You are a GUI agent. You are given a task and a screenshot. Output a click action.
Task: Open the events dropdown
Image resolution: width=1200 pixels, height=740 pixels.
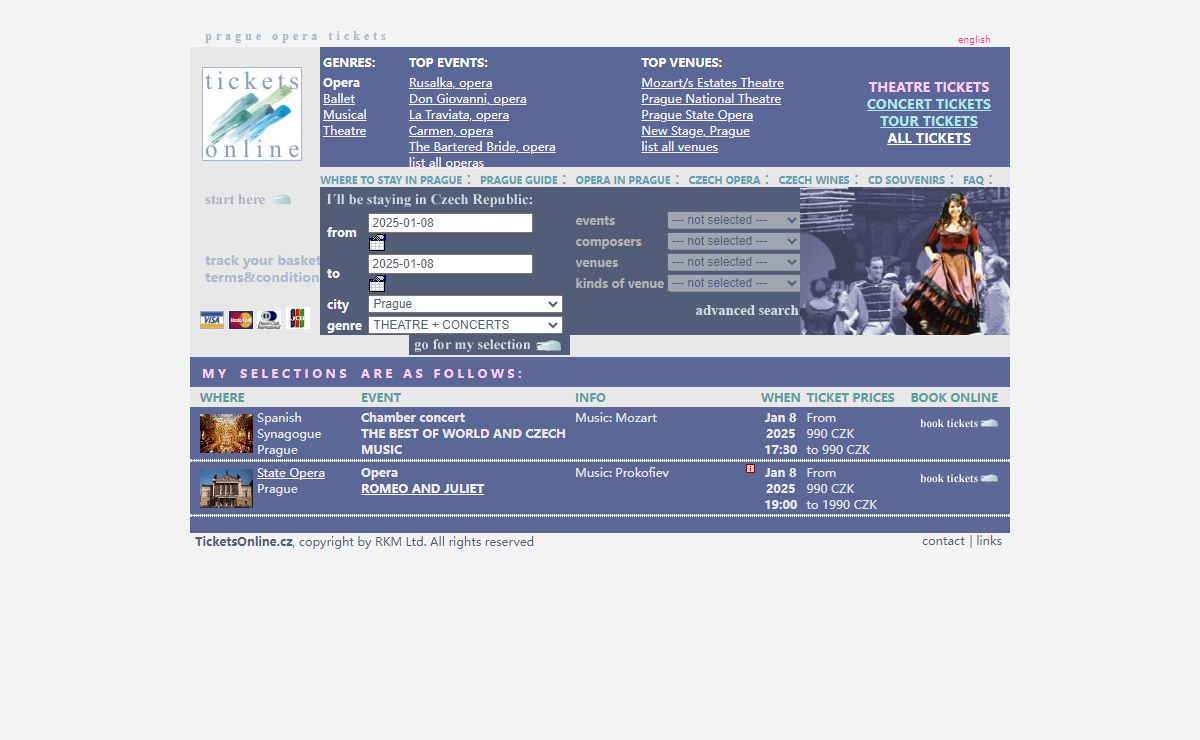click(x=734, y=220)
